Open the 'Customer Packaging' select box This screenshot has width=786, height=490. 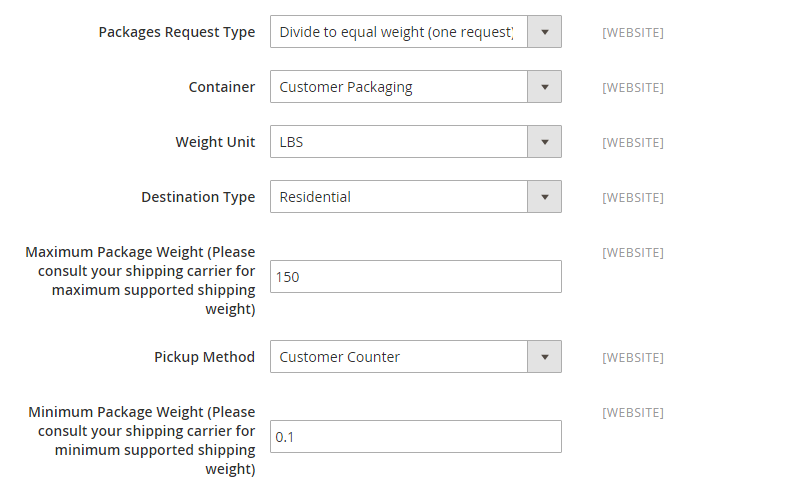(416, 87)
